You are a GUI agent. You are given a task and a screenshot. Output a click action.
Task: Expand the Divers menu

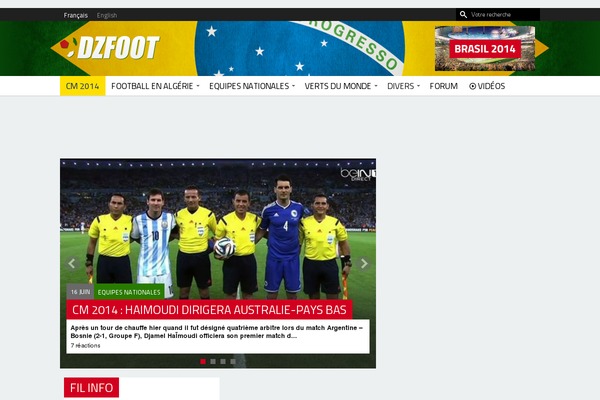pos(403,86)
